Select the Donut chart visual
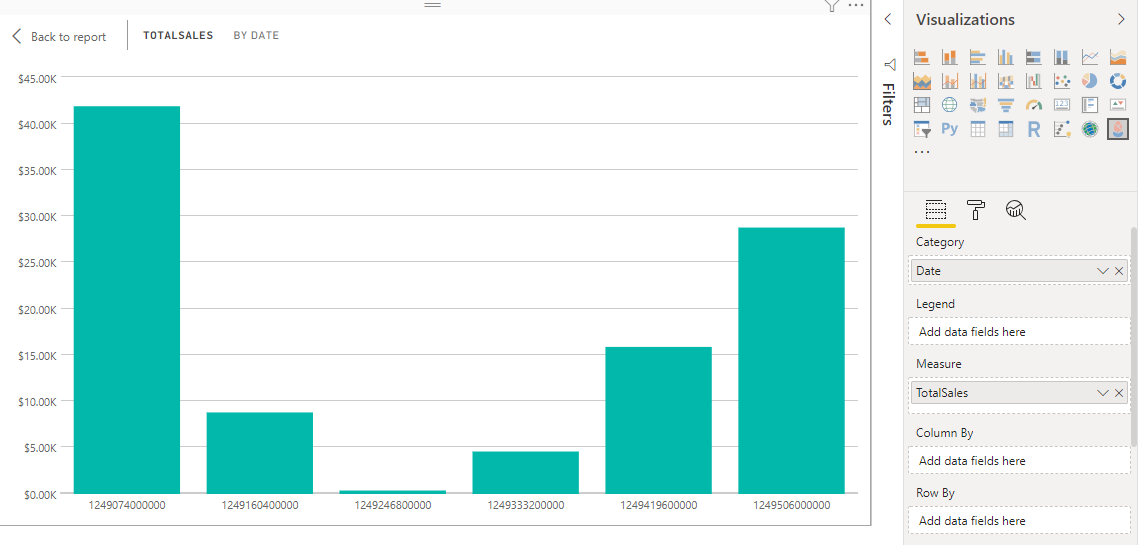 [1118, 81]
